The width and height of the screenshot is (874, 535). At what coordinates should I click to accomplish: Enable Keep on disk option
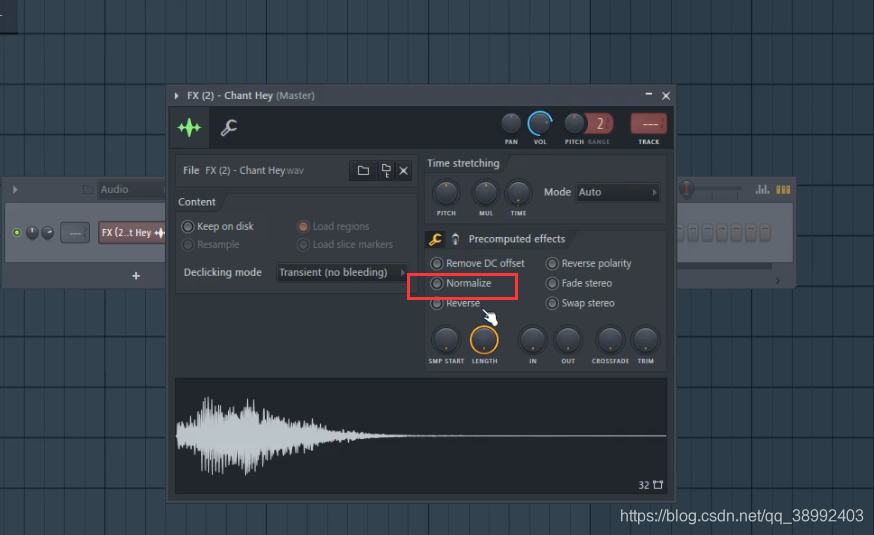pyautogui.click(x=217, y=226)
